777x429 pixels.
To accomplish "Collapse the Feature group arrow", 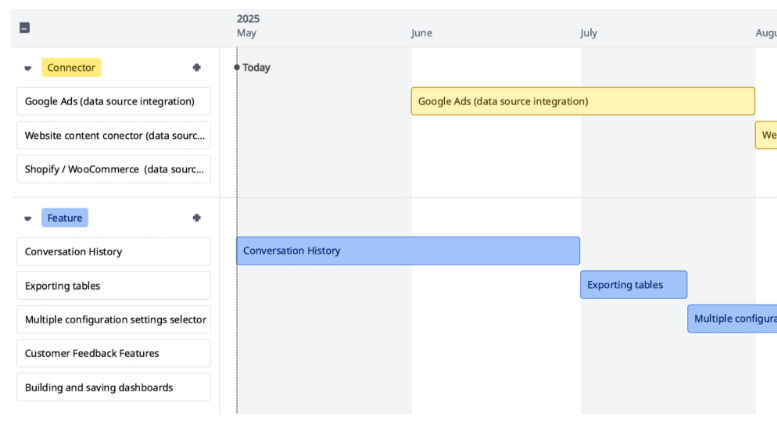I will tap(28, 218).
